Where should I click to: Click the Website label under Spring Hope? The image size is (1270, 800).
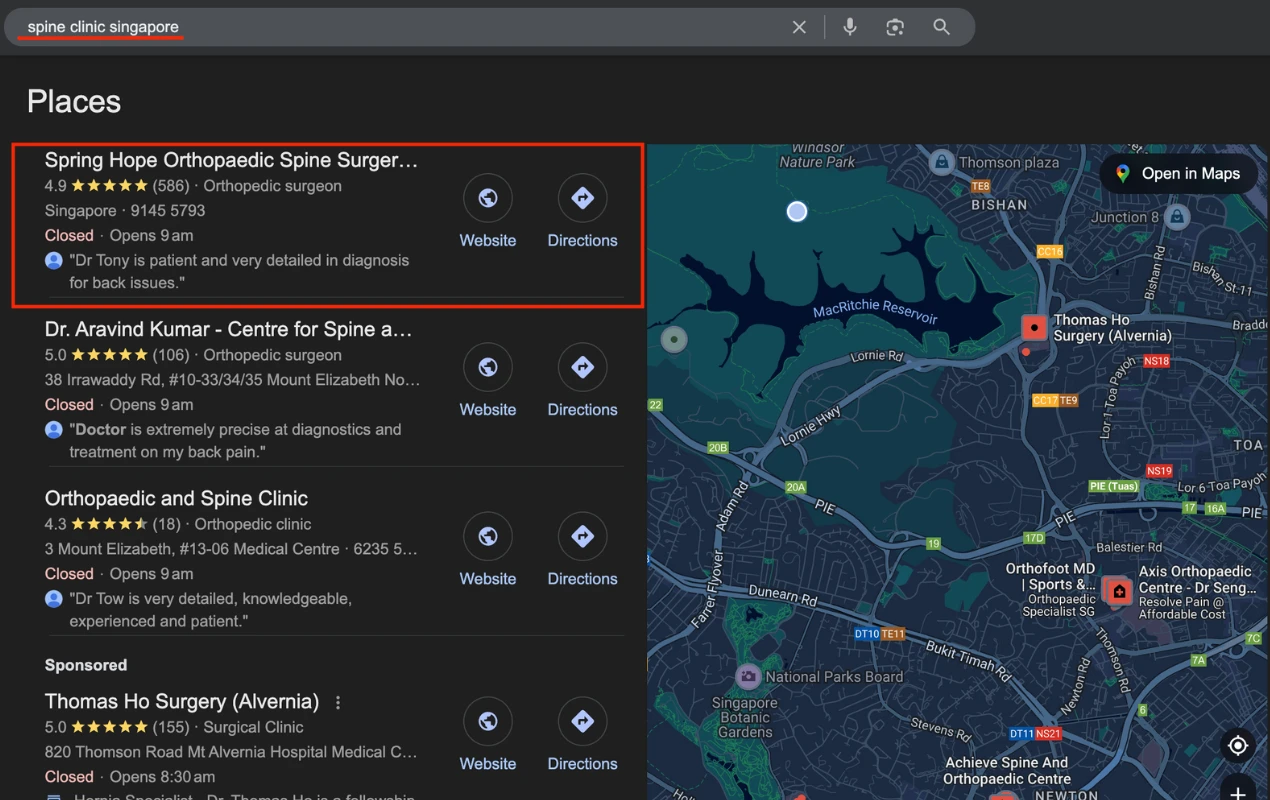488,240
